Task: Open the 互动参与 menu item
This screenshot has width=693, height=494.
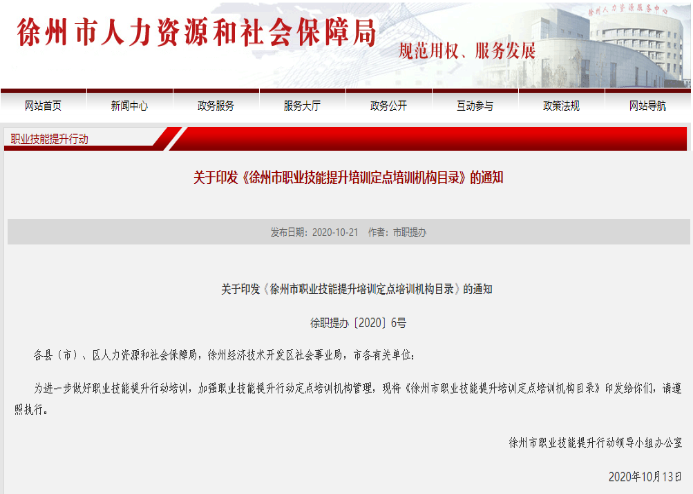Action: pyautogui.click(x=475, y=105)
